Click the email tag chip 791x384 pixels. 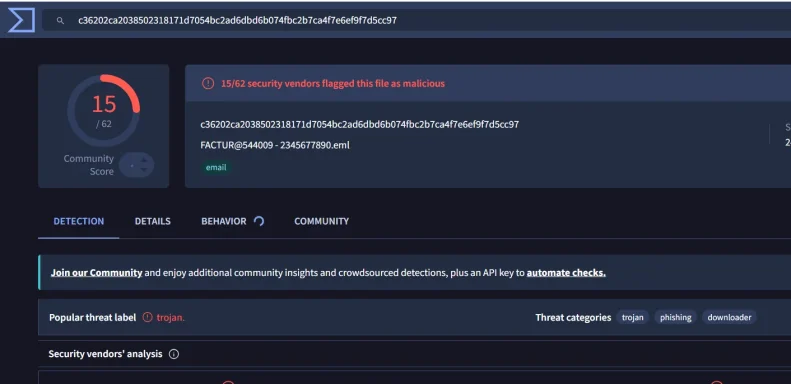click(216, 168)
